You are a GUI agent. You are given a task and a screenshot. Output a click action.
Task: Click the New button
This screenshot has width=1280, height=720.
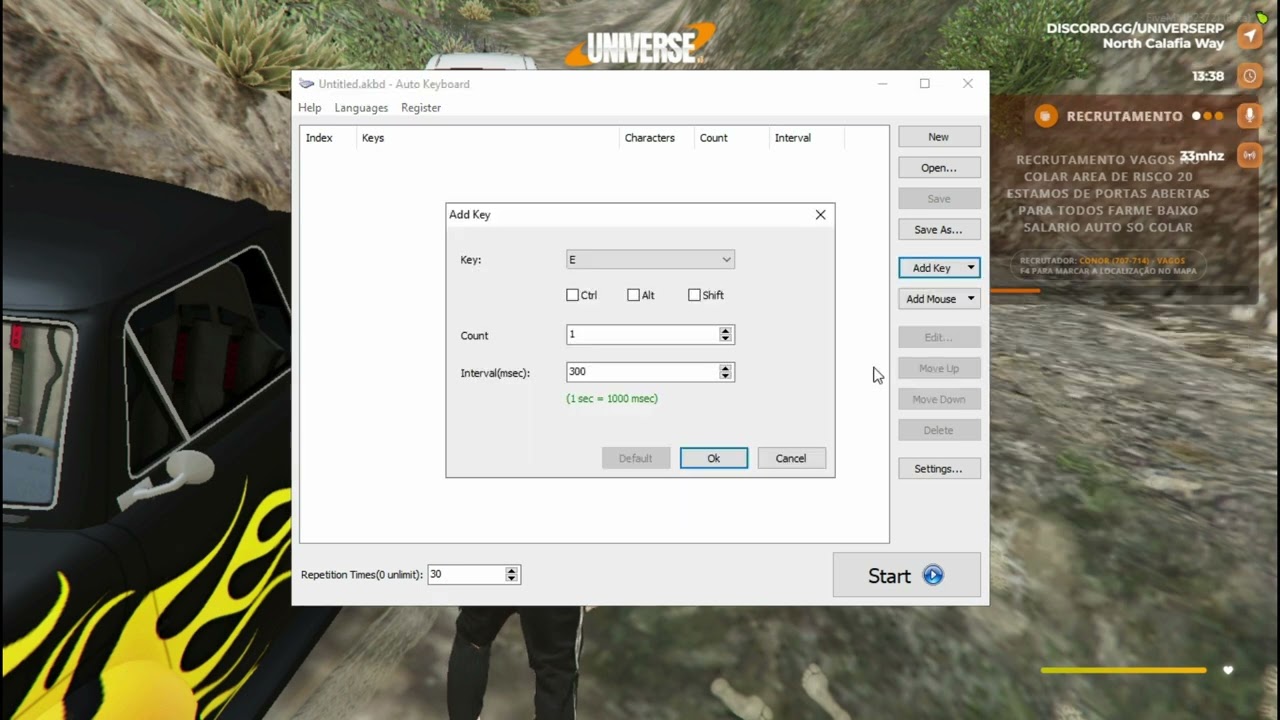pyautogui.click(x=939, y=137)
